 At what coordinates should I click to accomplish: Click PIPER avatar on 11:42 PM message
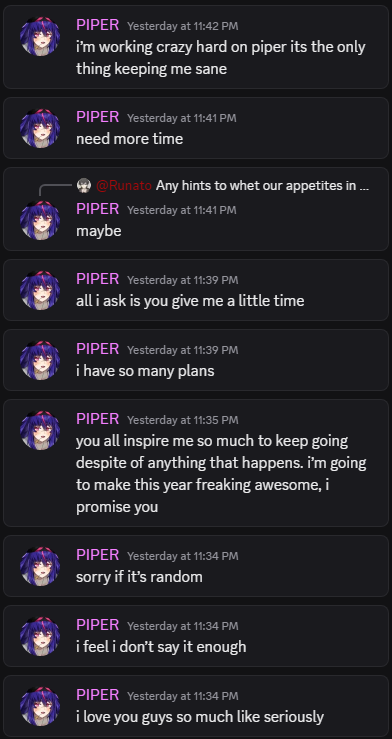40,36
